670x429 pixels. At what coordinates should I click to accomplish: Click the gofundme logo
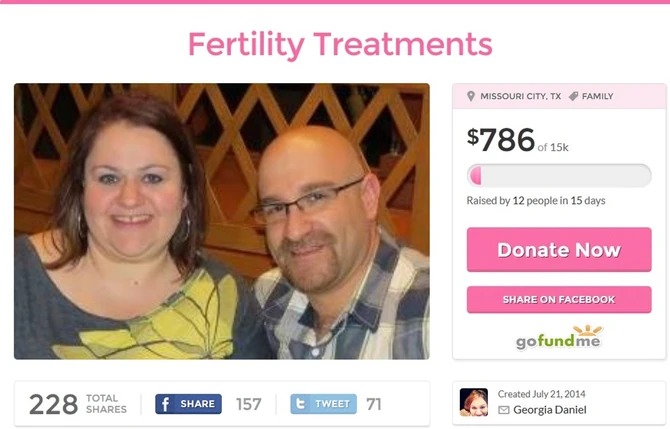(559, 338)
